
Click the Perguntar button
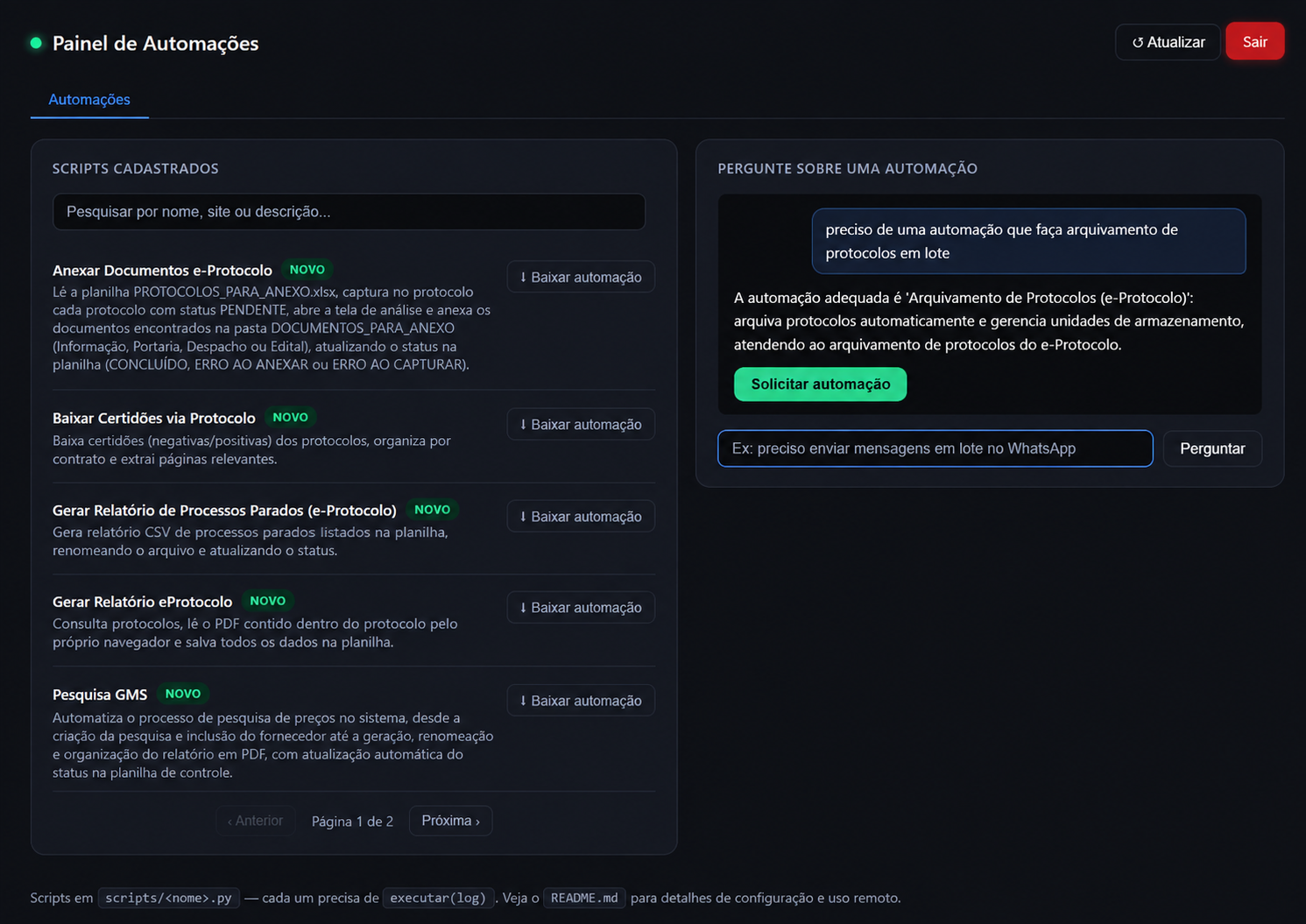[x=1212, y=448]
